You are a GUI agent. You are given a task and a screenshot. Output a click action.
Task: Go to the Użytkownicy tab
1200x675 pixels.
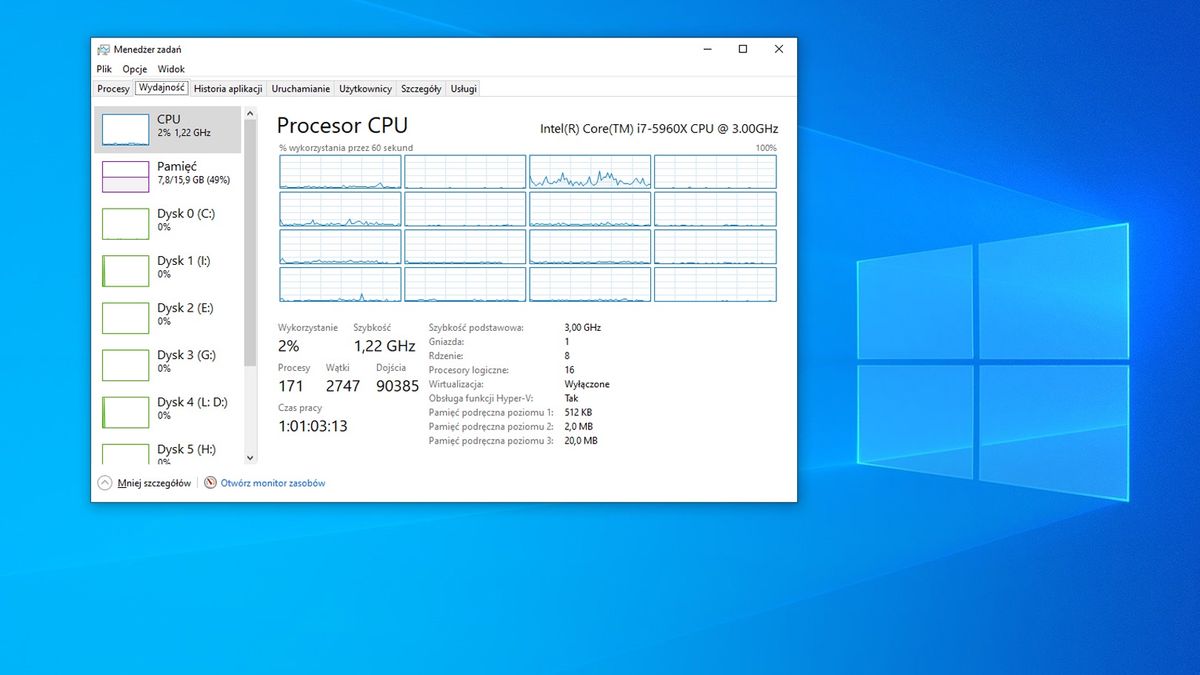point(365,89)
